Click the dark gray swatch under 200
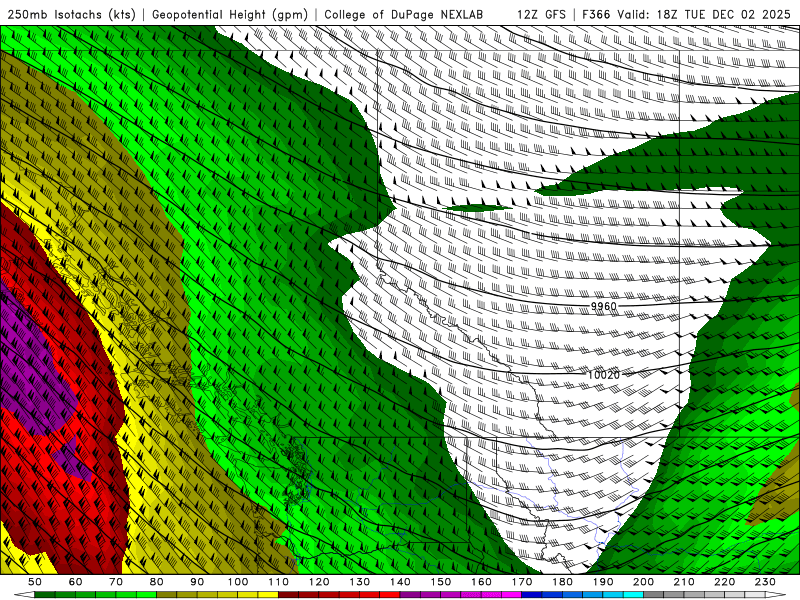This screenshot has height=600, width=800. [x=654, y=594]
